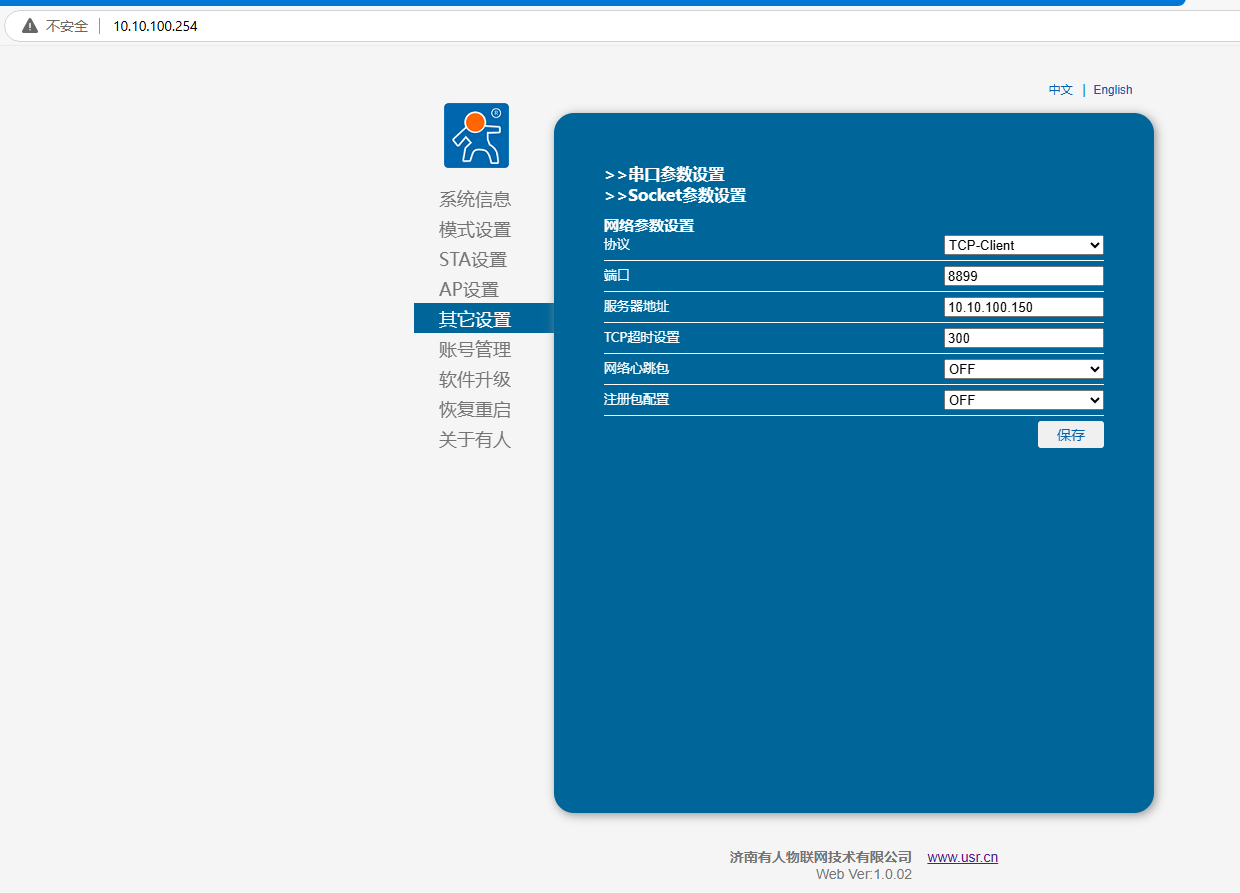
Task: Open the 关于有人 about page
Action: [475, 440]
